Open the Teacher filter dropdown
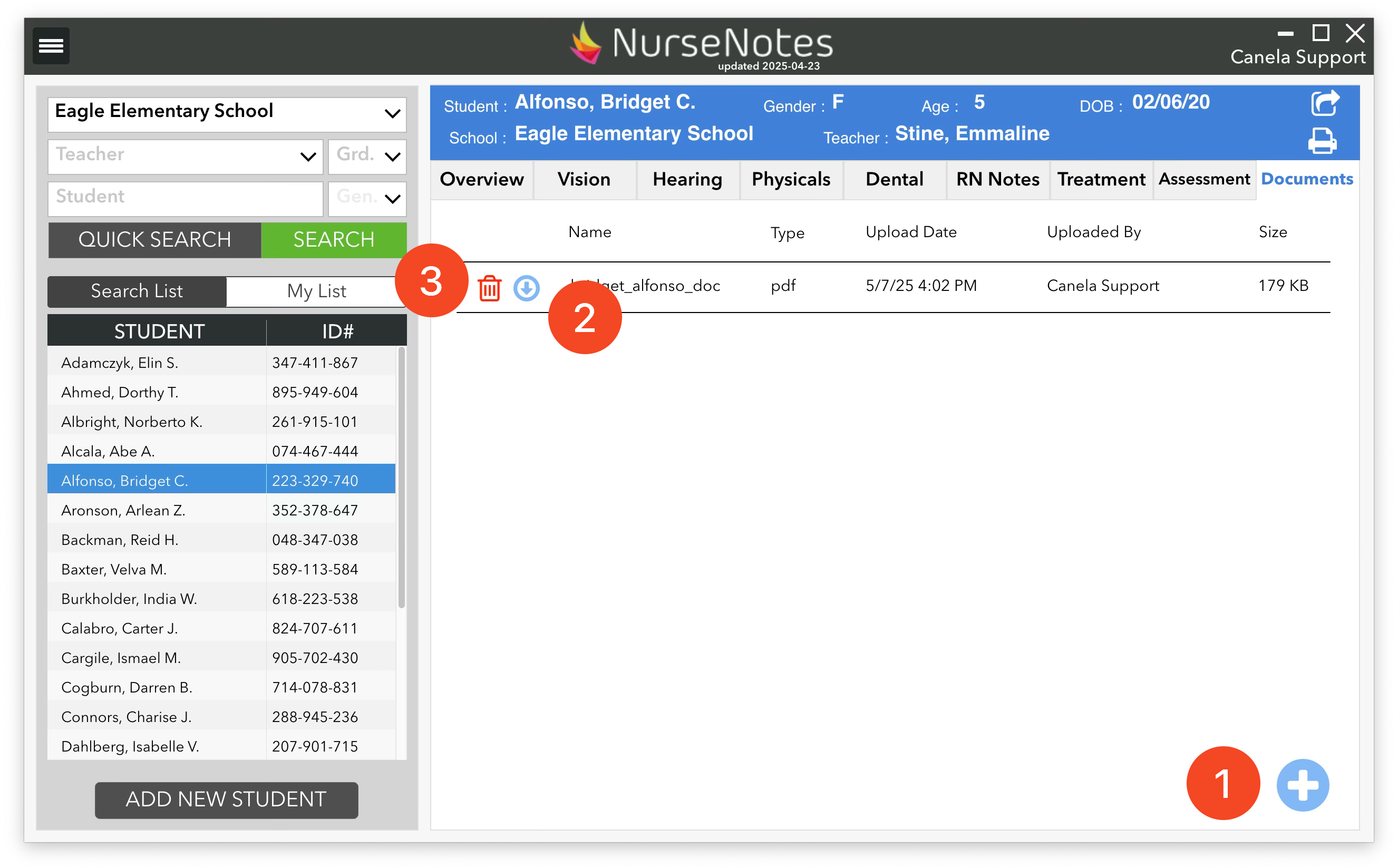The height and width of the screenshot is (868, 1398). coord(185,156)
